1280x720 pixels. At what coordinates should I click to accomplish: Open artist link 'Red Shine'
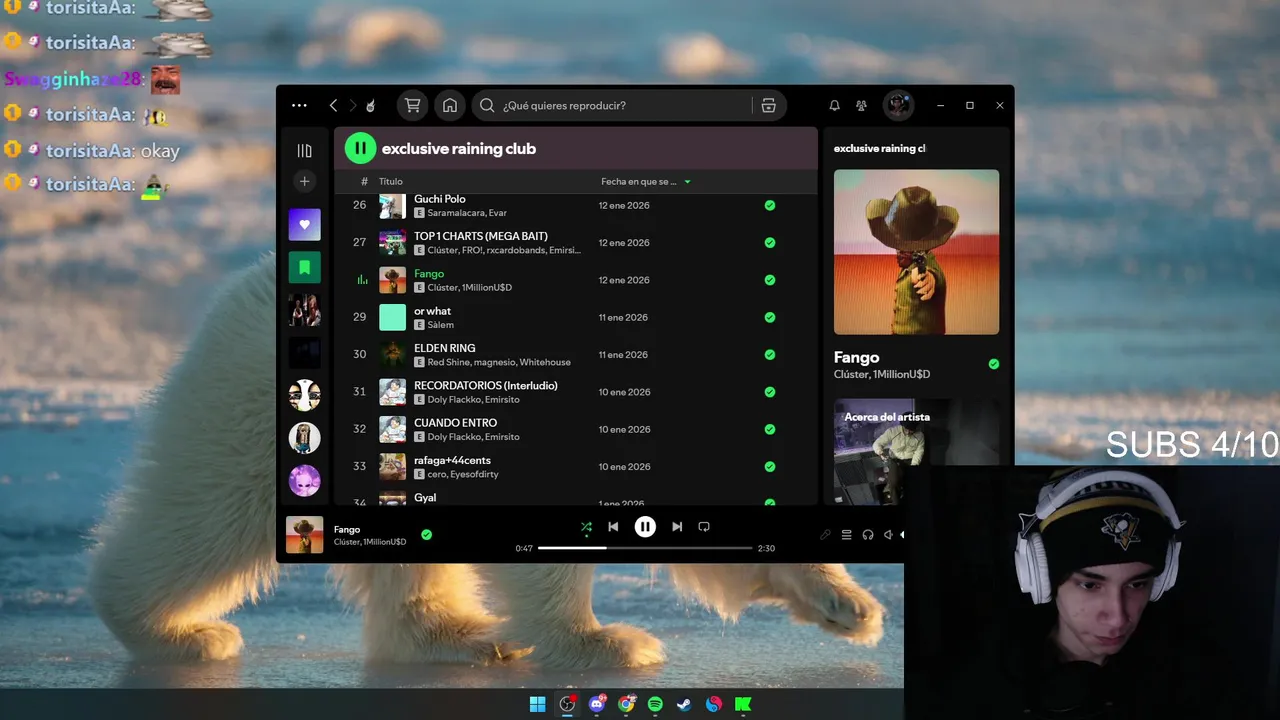pyautogui.click(x=449, y=362)
